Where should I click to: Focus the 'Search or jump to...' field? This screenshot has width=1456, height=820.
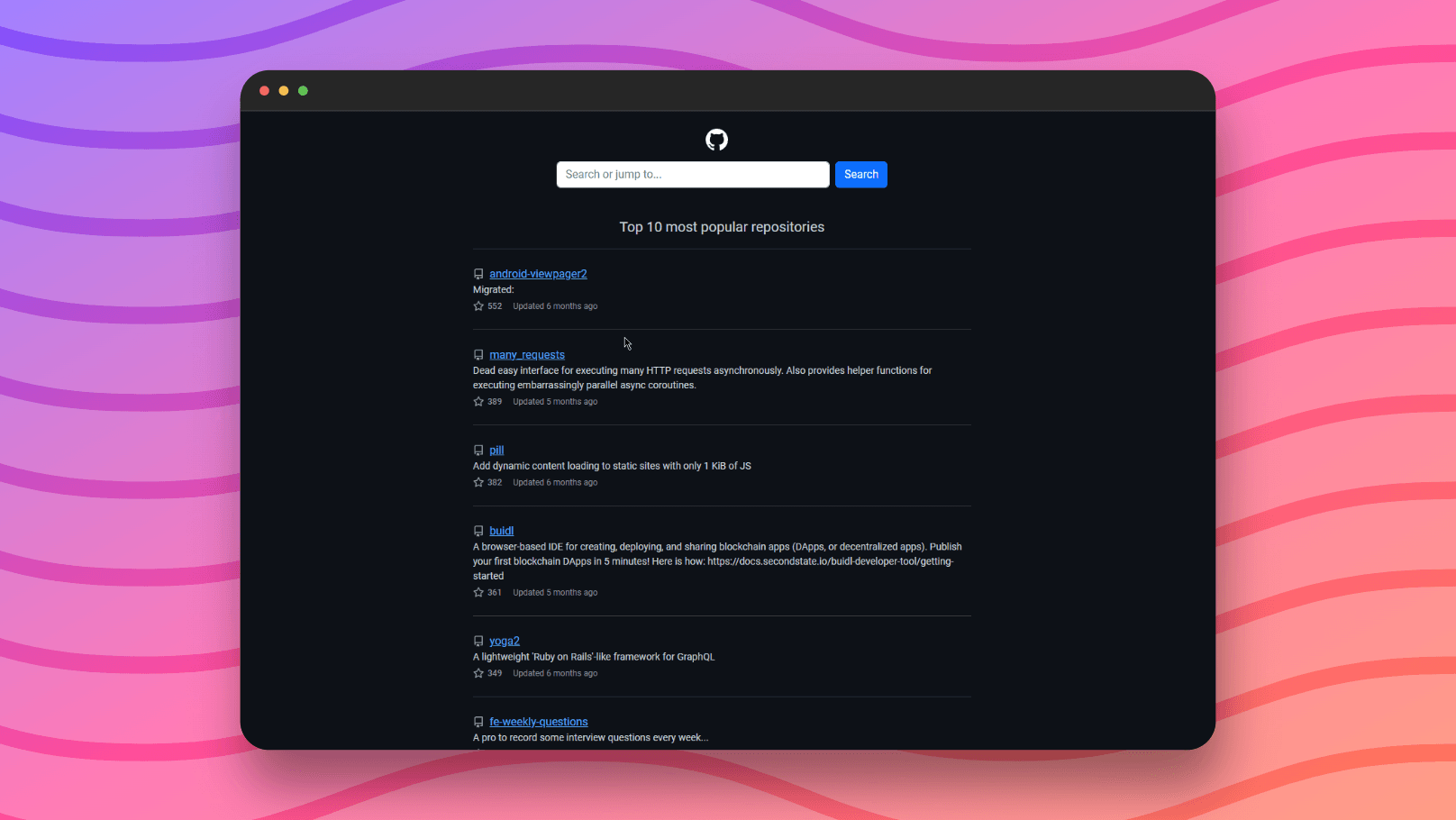(x=693, y=175)
